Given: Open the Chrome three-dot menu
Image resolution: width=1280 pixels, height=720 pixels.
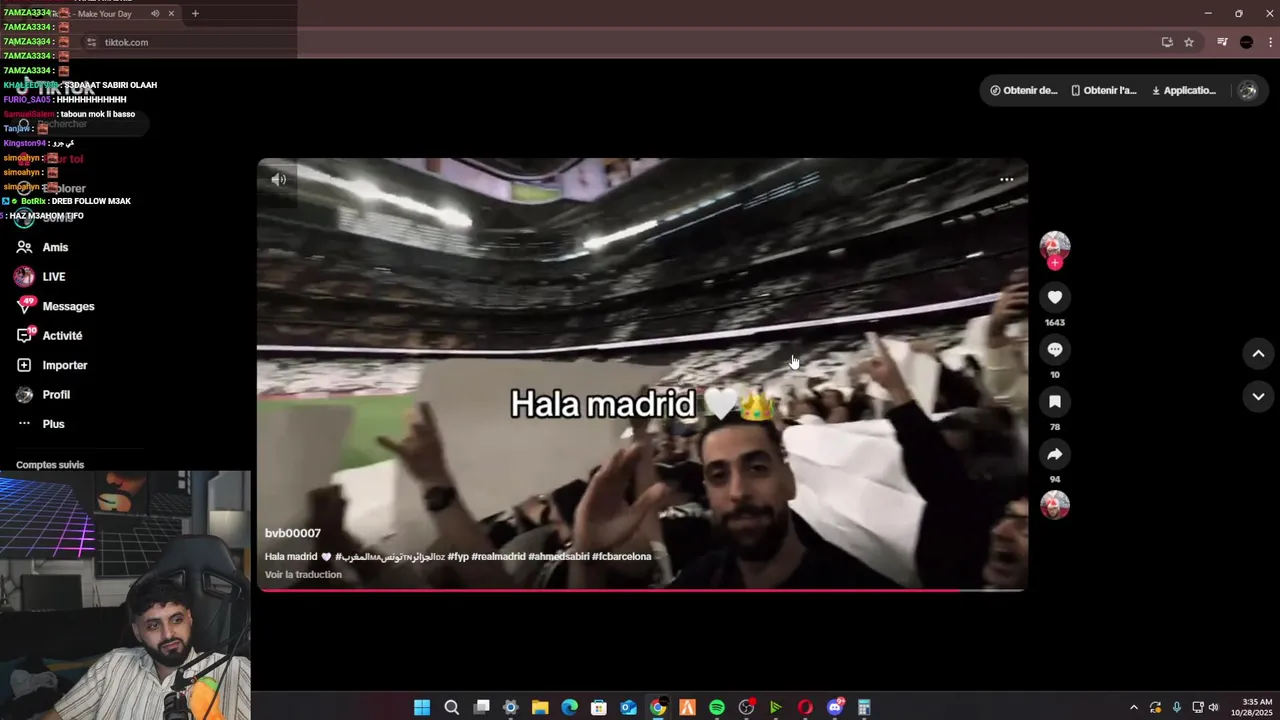Looking at the screenshot, I should (1270, 42).
